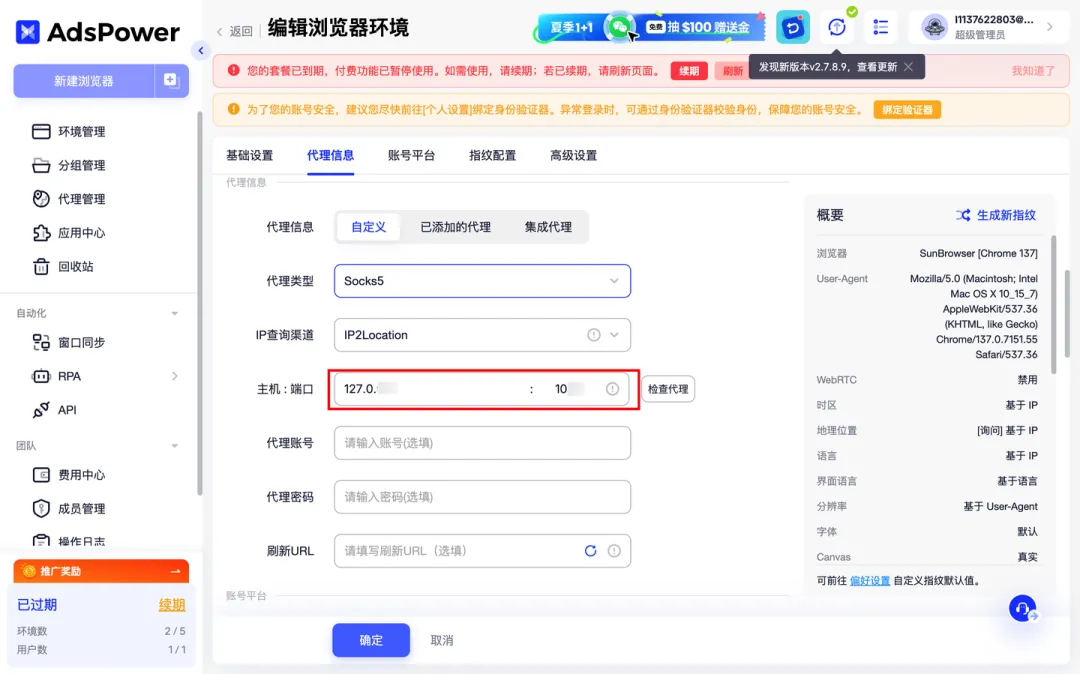Viewport: 1080px width, 674px height.
Task: Select the 自定义 proxy option
Action: pos(368,227)
